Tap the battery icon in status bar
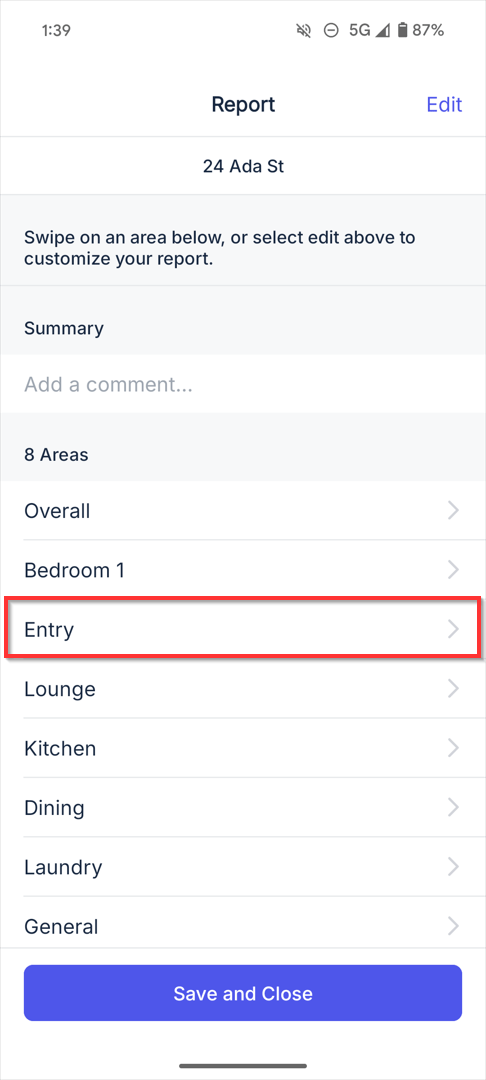The height and width of the screenshot is (1080, 486). (403, 30)
